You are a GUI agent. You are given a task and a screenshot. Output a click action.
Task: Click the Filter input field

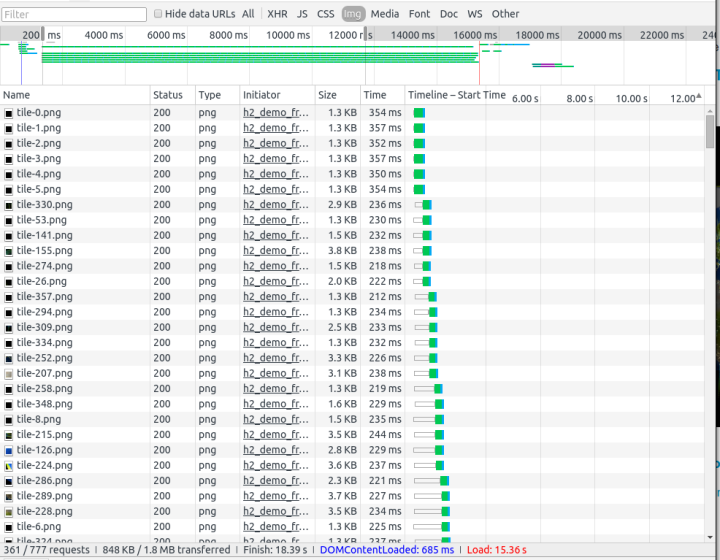tap(74, 14)
